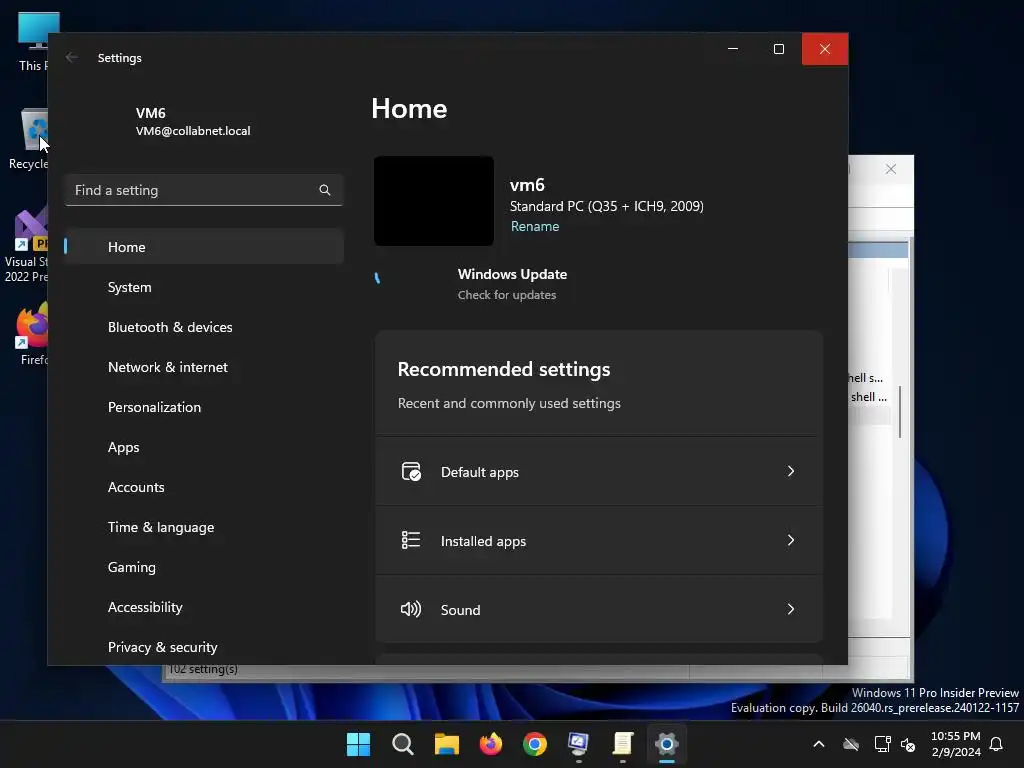Viewport: 1024px width, 768px height.
Task: Open Network & internet category
Action: (x=204, y=367)
